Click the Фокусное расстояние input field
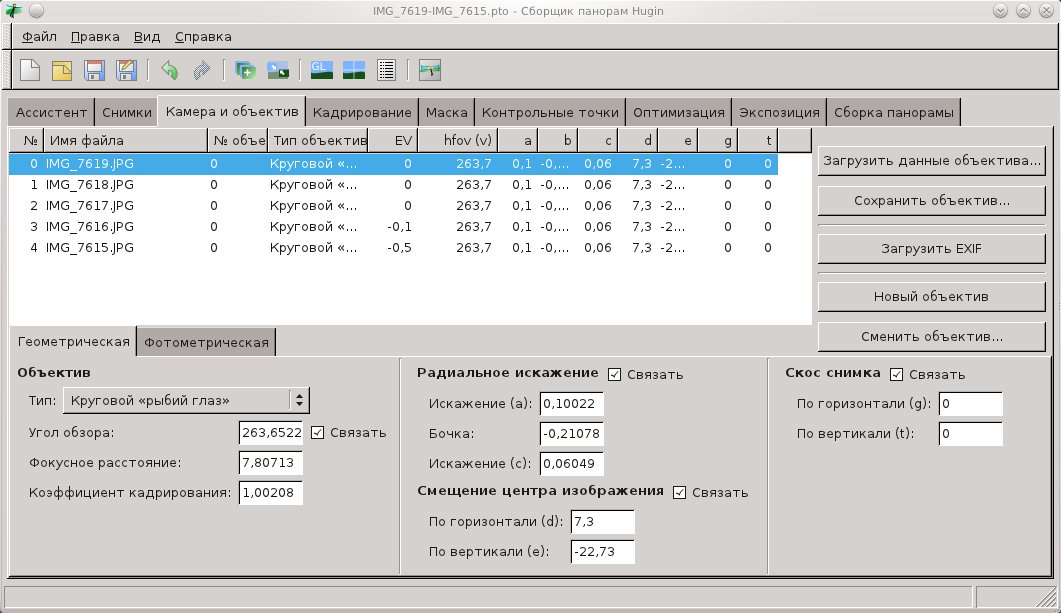This screenshot has height=613, width=1061. pos(271,463)
